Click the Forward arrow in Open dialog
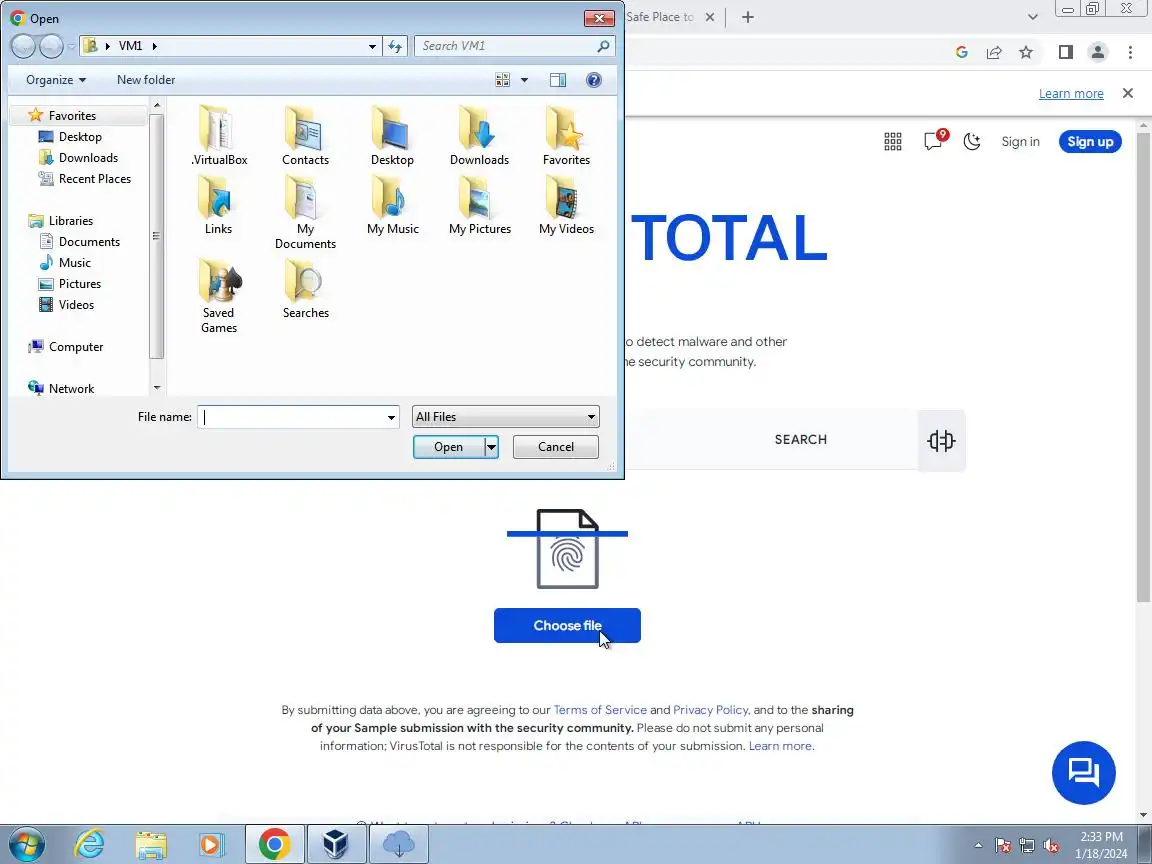 click(x=51, y=46)
